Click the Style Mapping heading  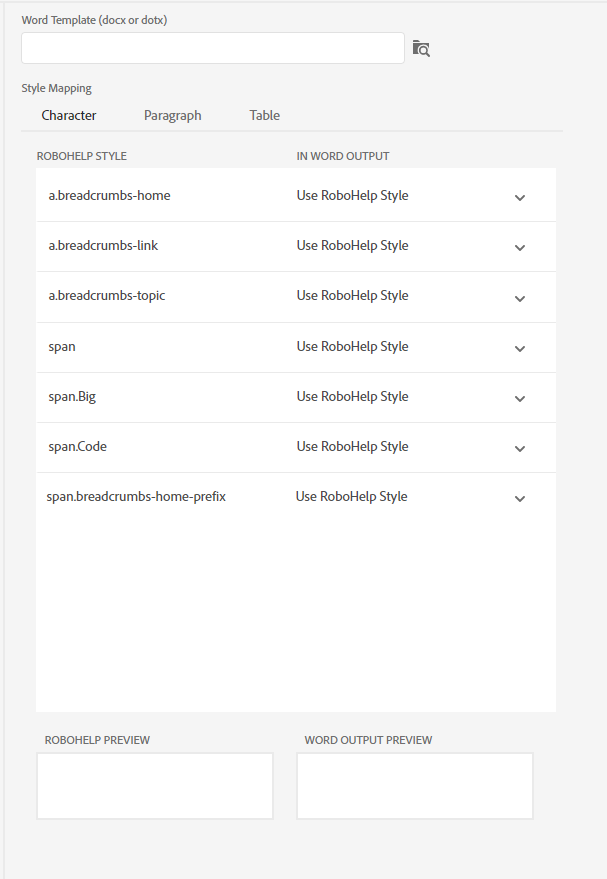click(x=56, y=88)
